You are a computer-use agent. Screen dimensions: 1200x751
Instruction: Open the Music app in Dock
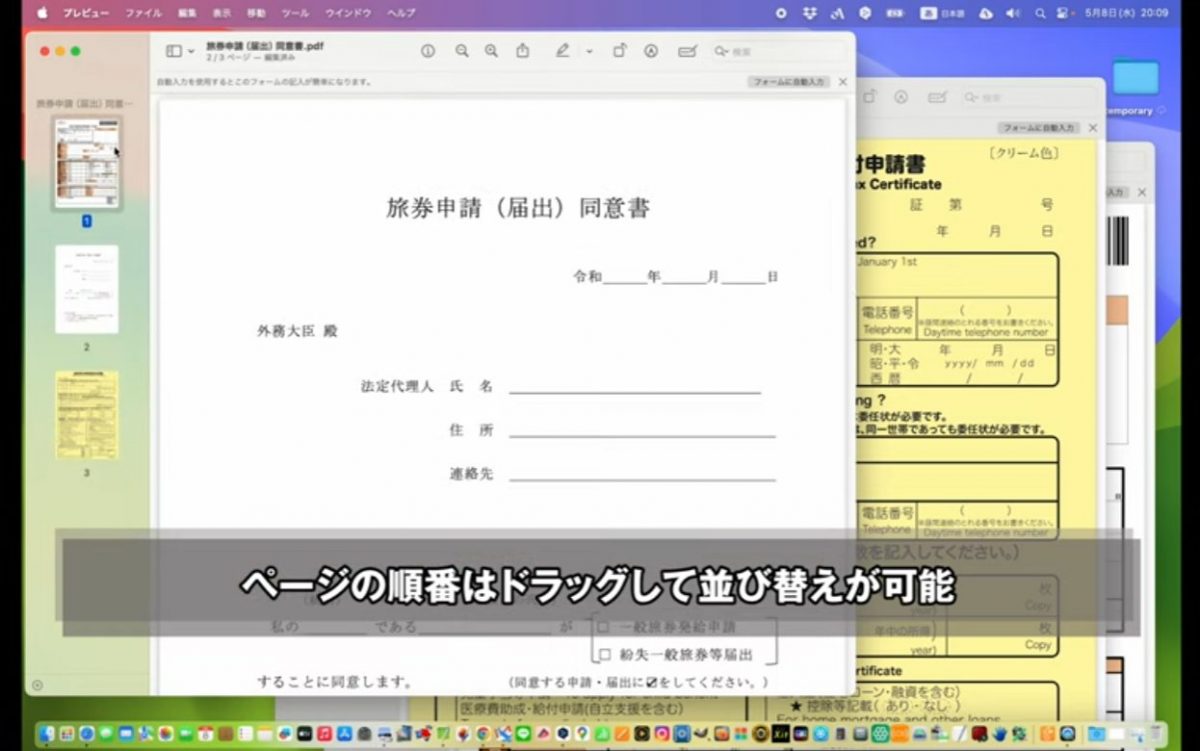tap(324, 734)
